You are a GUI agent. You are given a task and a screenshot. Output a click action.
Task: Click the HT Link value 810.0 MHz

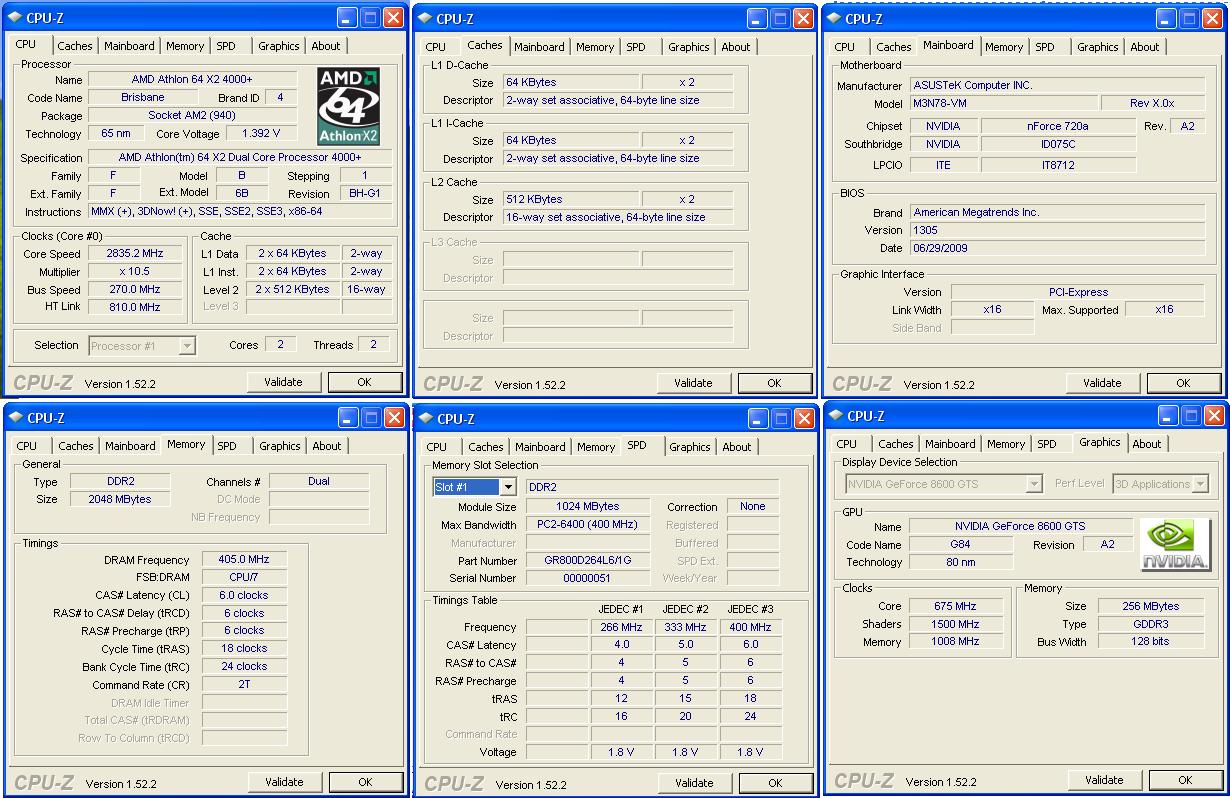pyautogui.click(x=134, y=308)
